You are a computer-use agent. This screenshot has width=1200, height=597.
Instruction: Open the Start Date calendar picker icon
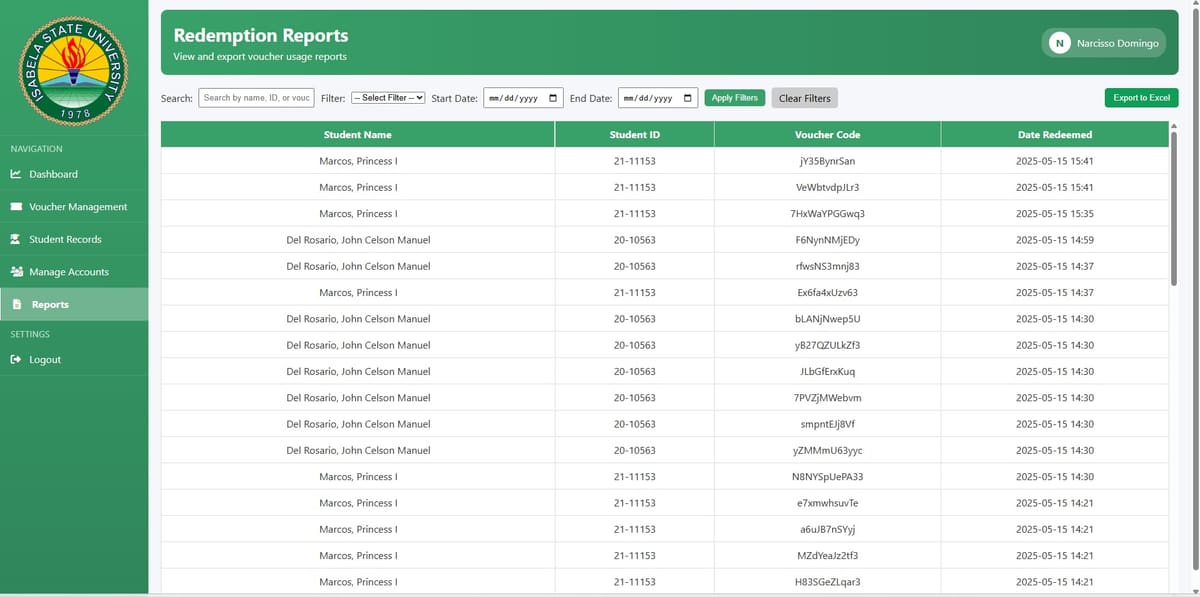pos(554,98)
